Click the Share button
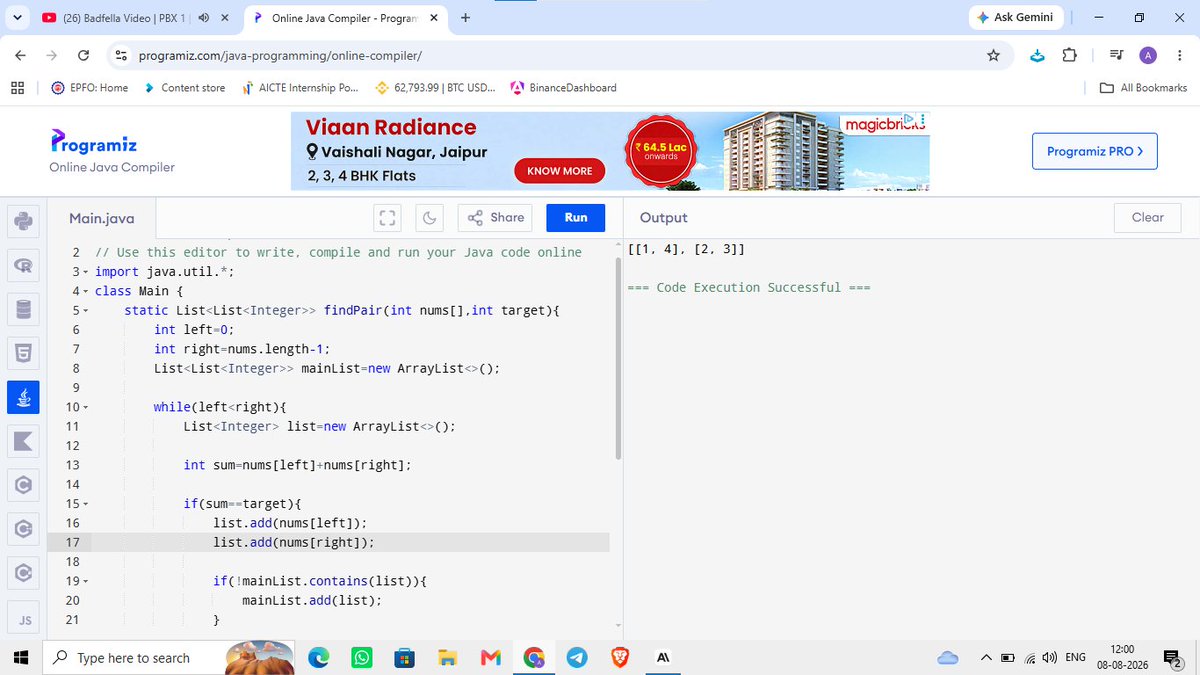The height and width of the screenshot is (675, 1200). [496, 218]
